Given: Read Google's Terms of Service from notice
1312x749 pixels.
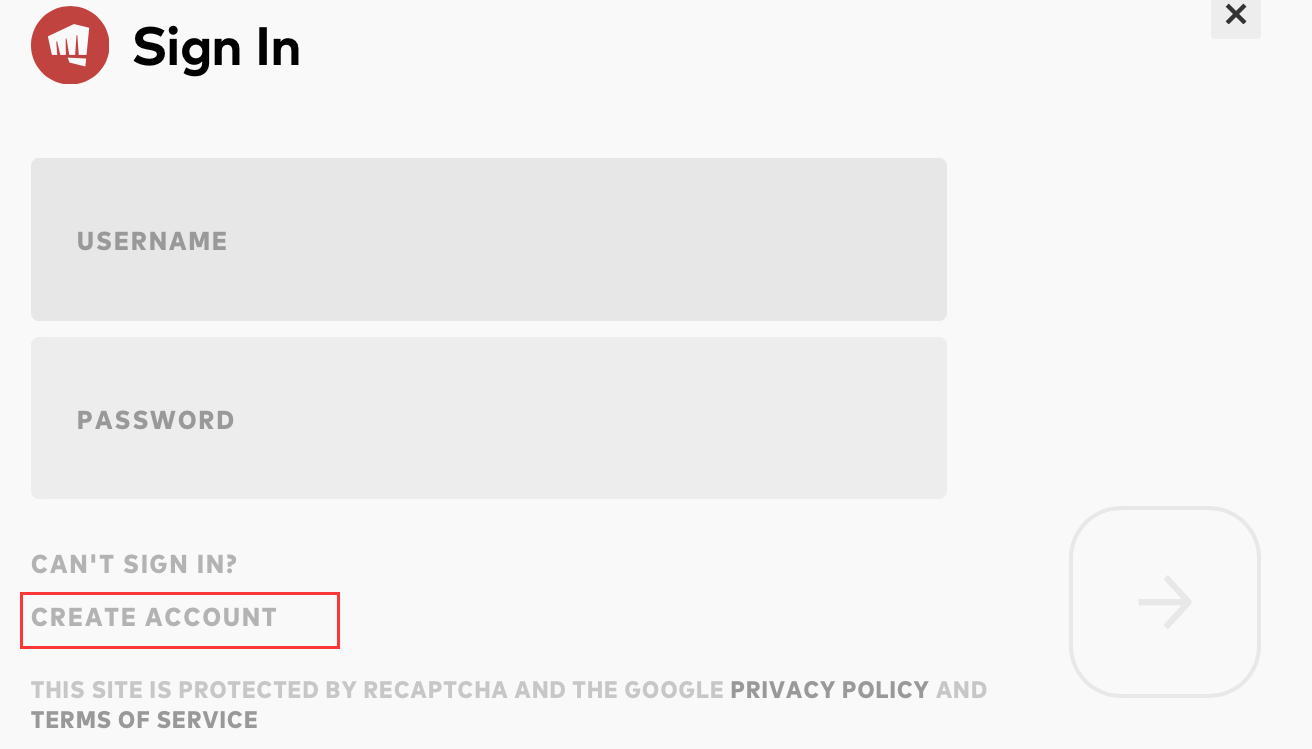Looking at the screenshot, I should pyautogui.click(x=144, y=720).
